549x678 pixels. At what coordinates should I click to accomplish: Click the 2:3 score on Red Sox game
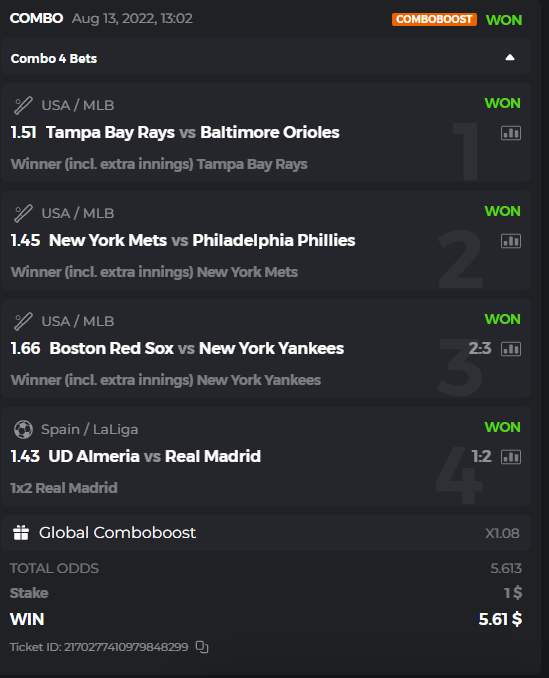coord(480,348)
